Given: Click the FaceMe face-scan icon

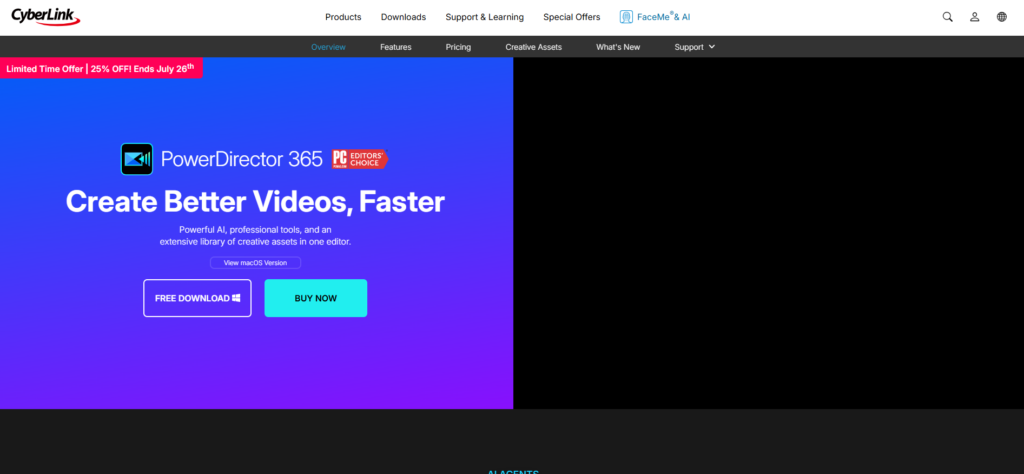Looking at the screenshot, I should point(626,17).
